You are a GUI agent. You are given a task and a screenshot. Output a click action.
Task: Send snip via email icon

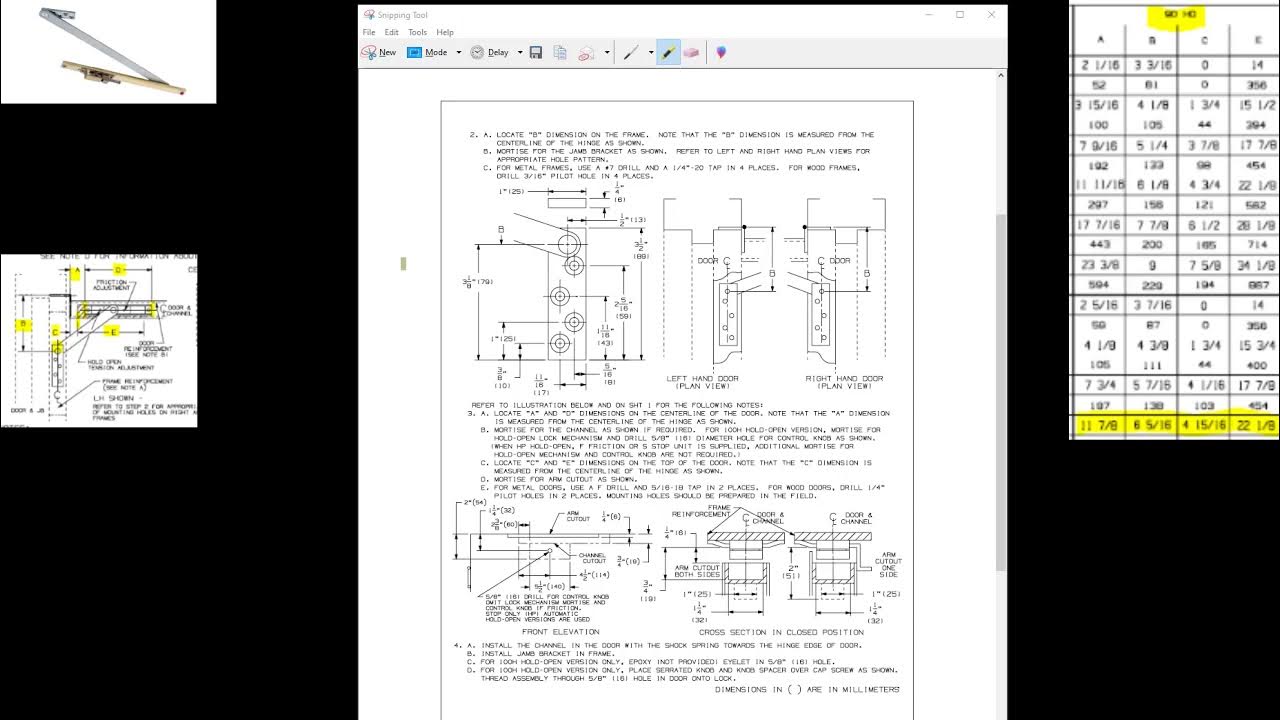point(587,52)
